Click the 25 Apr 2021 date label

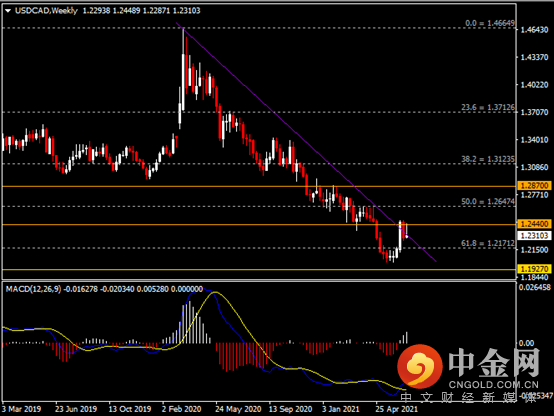tap(396, 409)
